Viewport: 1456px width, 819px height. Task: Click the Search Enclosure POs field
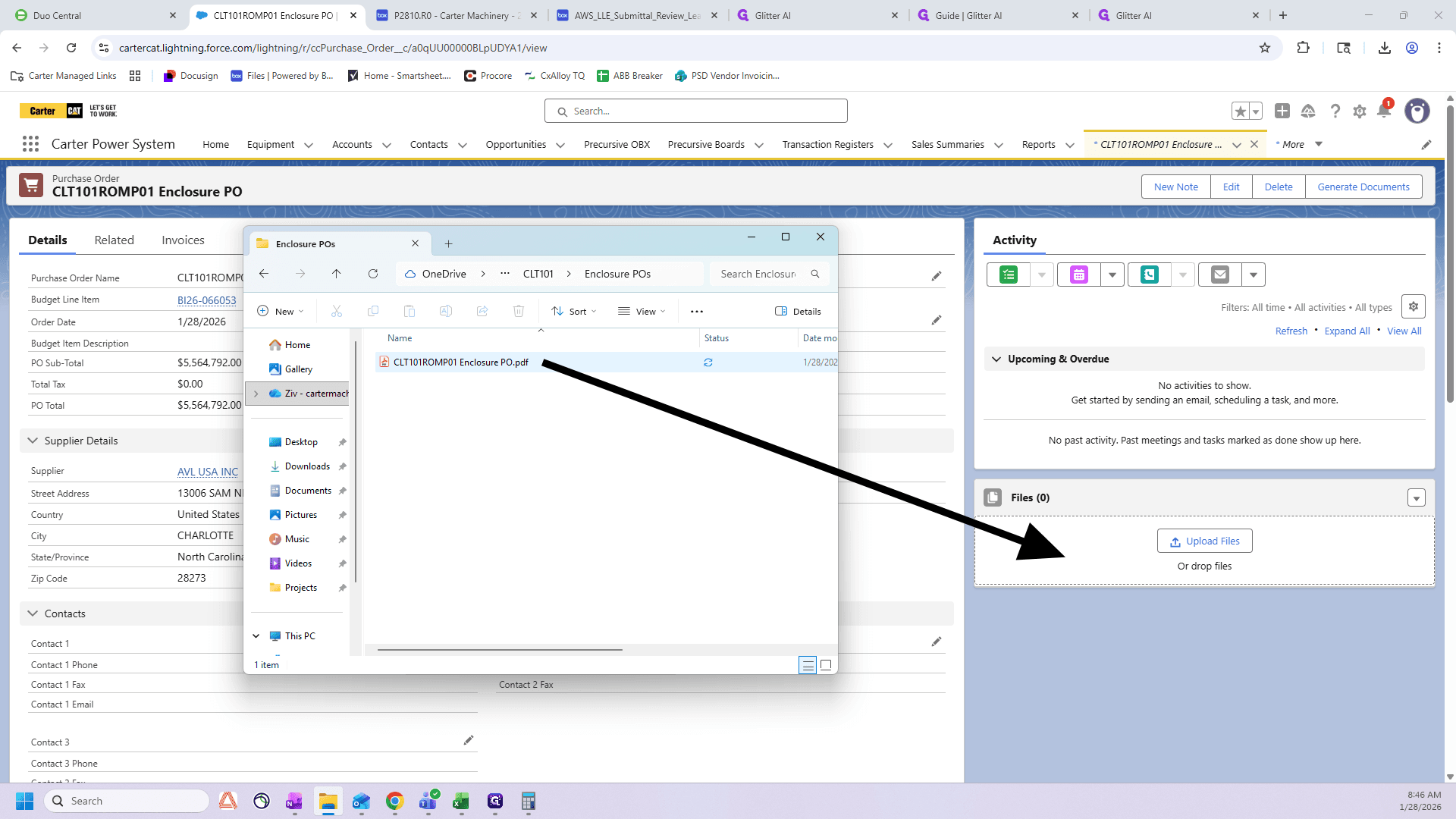coord(769,274)
